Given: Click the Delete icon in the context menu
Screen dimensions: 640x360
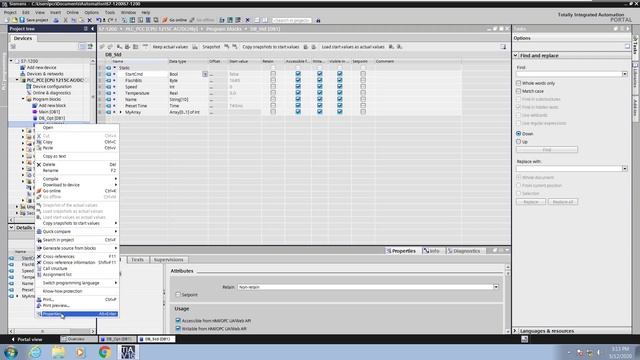Looking at the screenshot, I should [39, 164].
